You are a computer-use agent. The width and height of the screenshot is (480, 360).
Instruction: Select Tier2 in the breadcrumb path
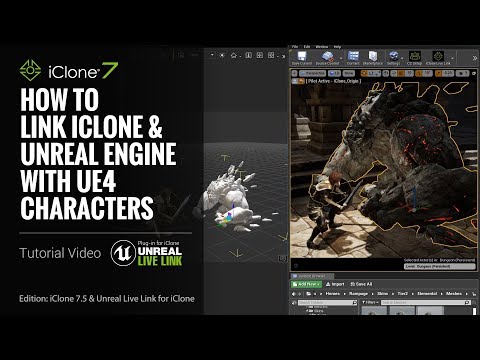pyautogui.click(x=403, y=294)
